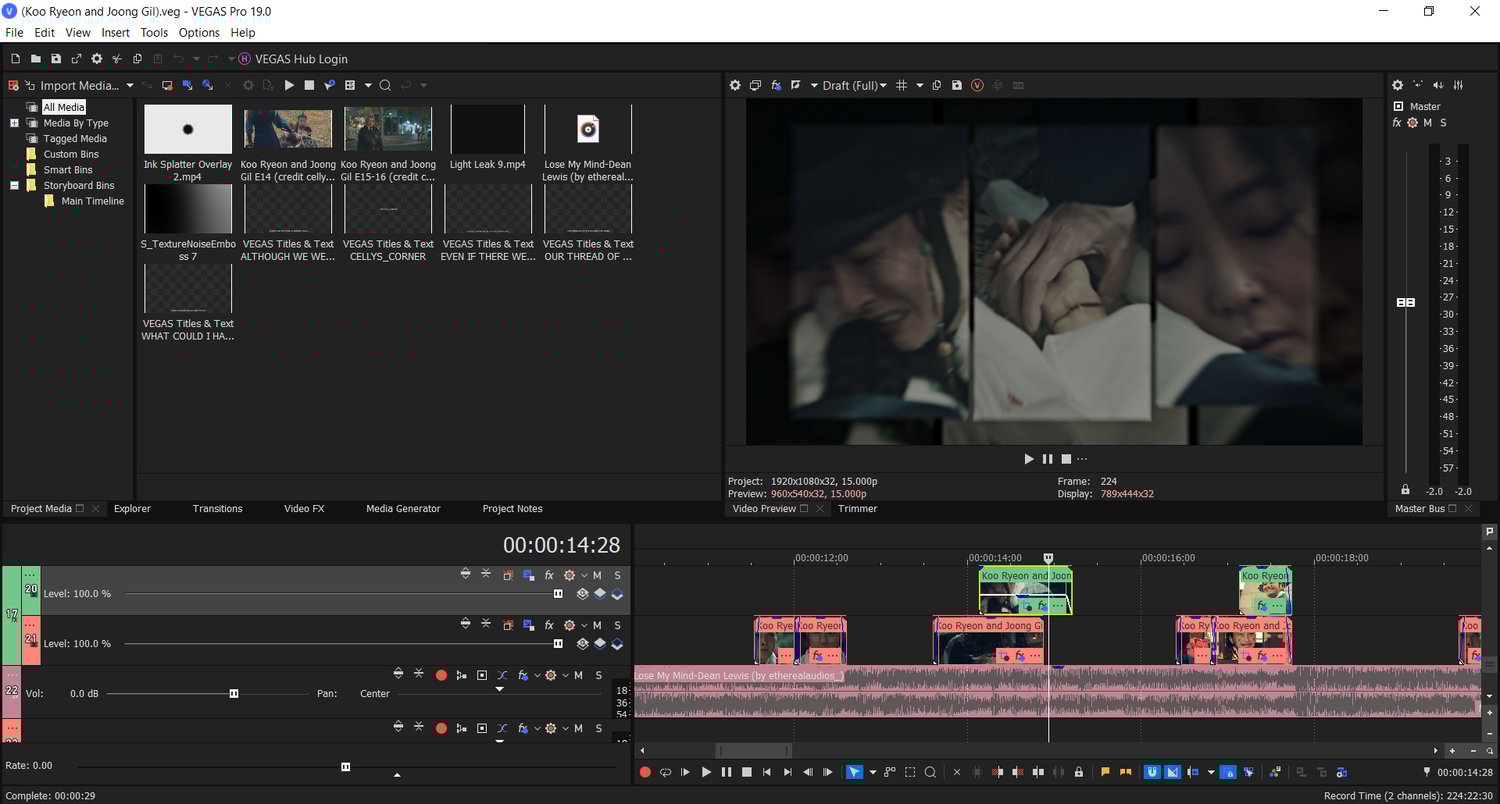Start preview playback in Project Media toolbar
Image resolution: width=1500 pixels, height=804 pixels.
click(289, 85)
